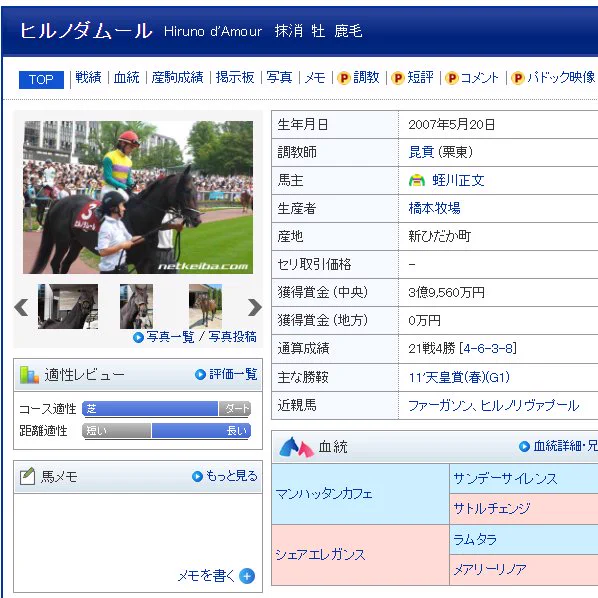Open the premium 調教 tab

[x=366, y=77]
